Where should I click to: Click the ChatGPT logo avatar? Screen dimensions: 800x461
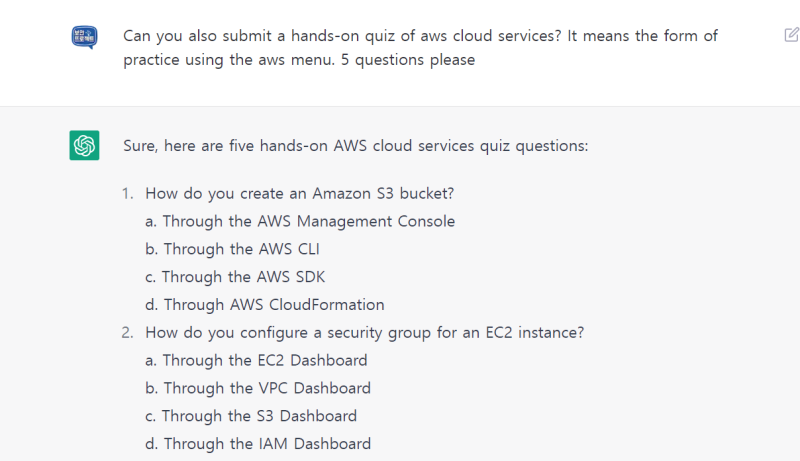click(84, 145)
